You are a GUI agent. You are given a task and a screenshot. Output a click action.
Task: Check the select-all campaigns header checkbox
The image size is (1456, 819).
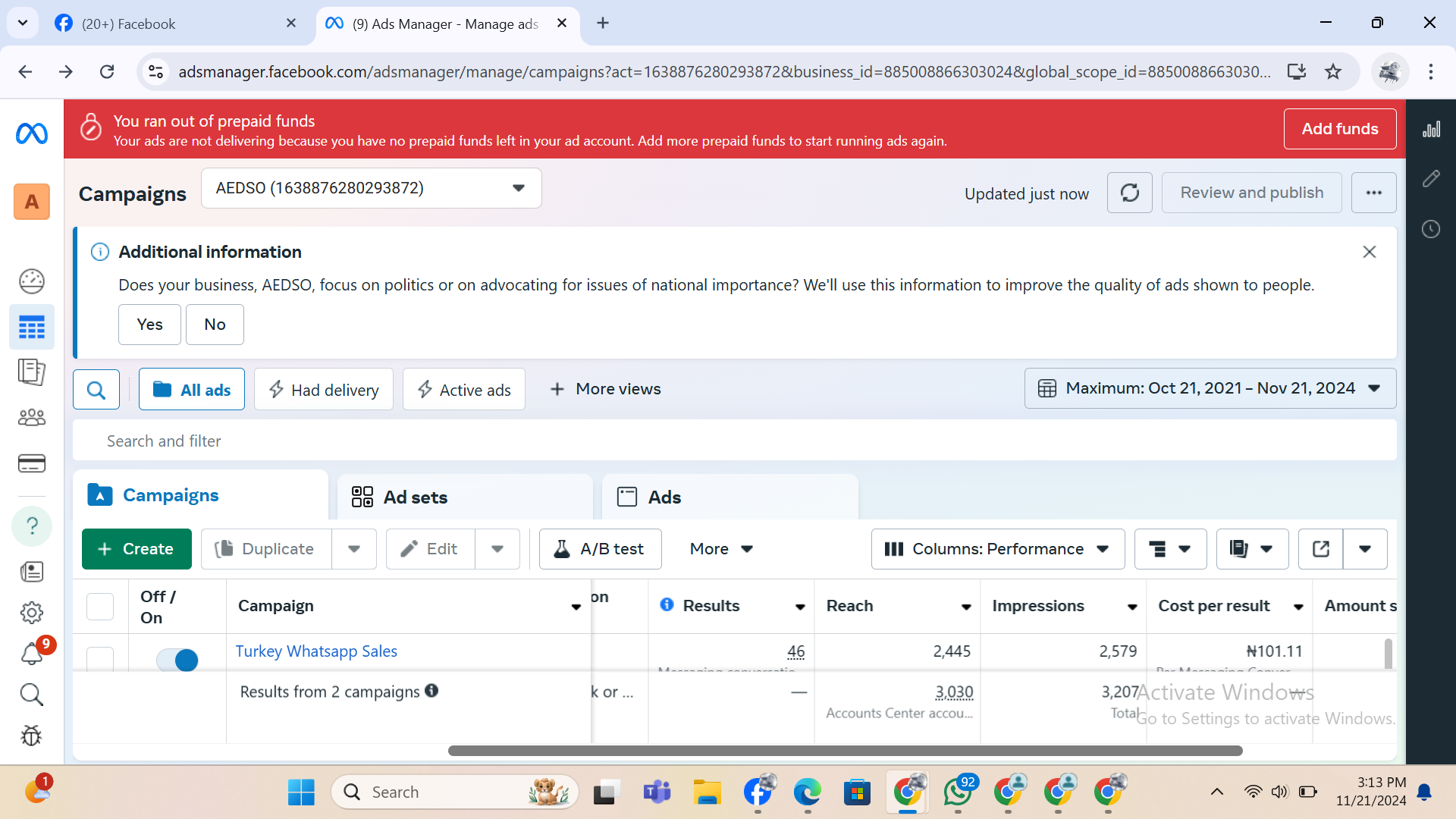point(100,607)
